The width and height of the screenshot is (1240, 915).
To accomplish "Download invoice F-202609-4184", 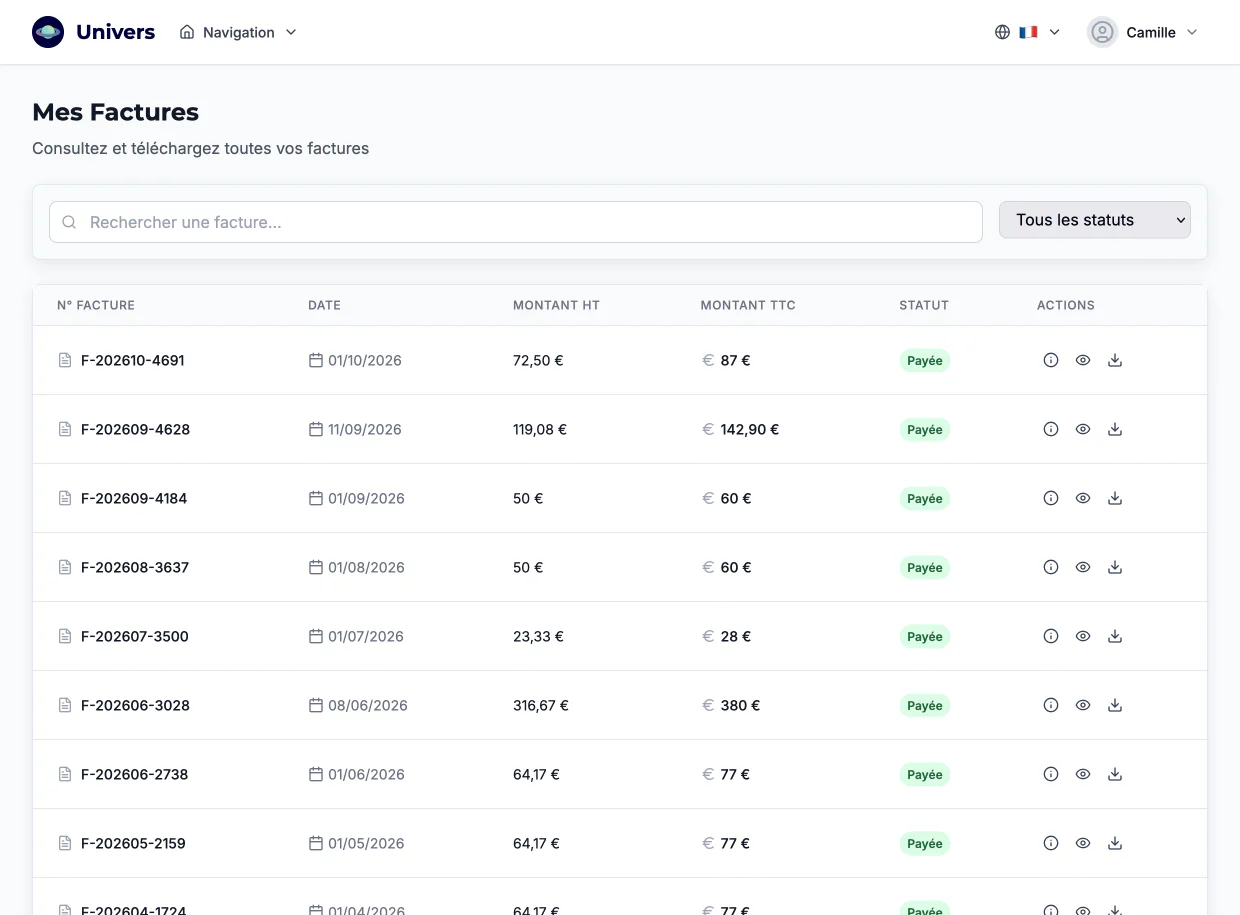I will pos(1115,498).
